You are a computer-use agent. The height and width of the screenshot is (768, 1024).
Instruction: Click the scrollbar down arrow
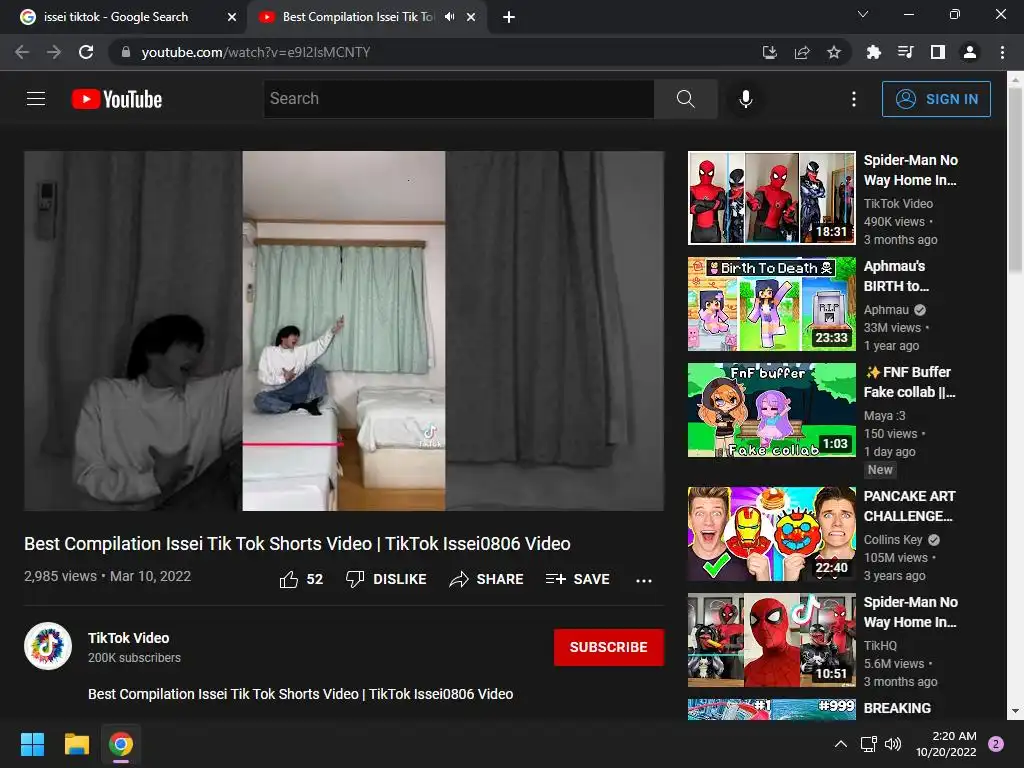tap(1015, 712)
